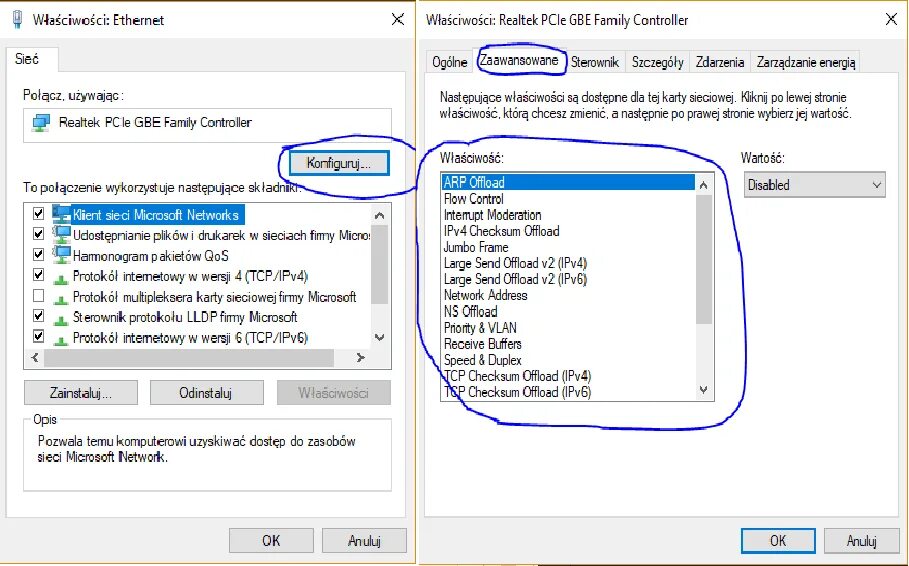The width and height of the screenshot is (909, 566).
Task: Select IPv4 Checksum Offload property
Action: [568, 231]
